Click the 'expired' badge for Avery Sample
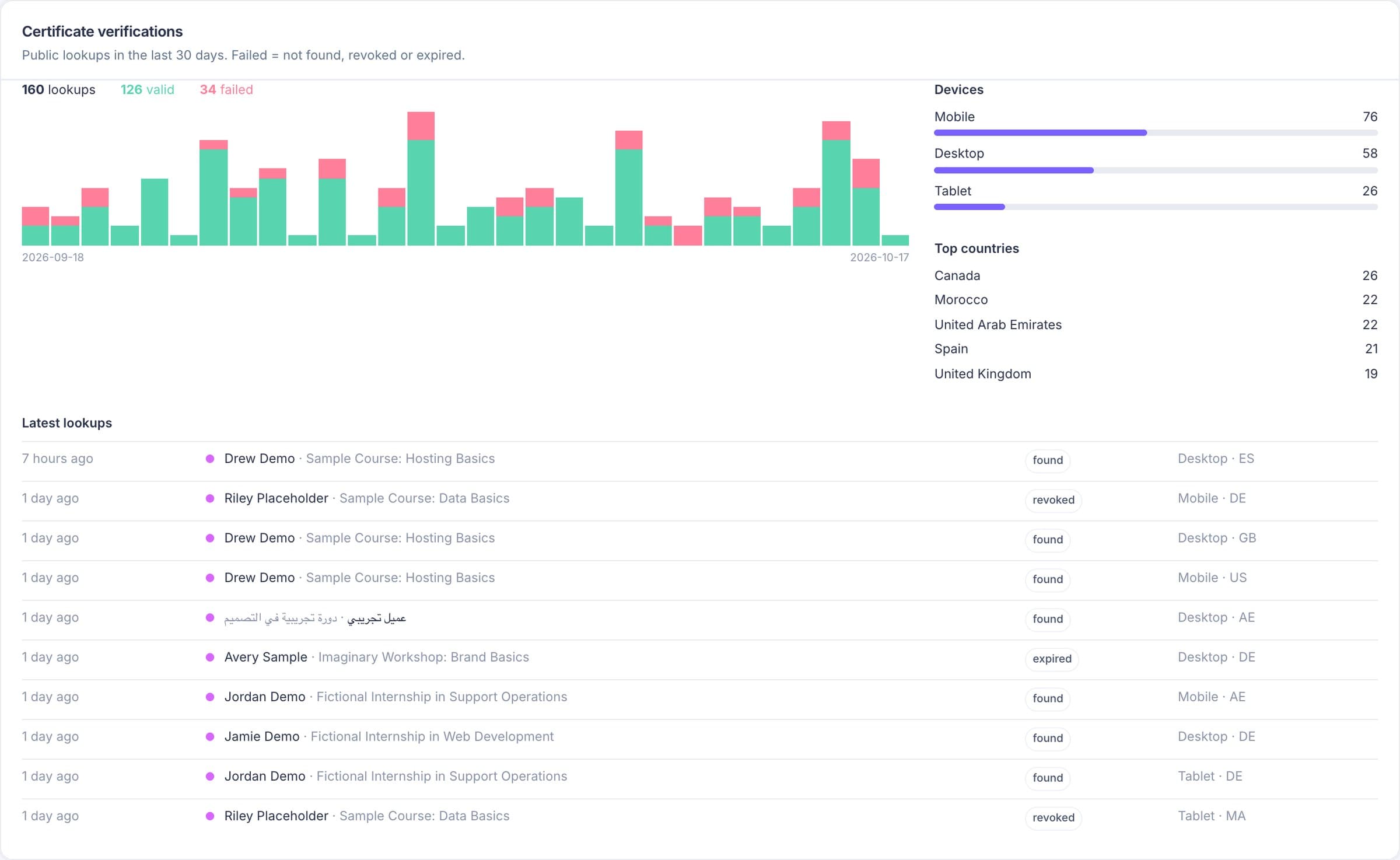The width and height of the screenshot is (1400, 860). 1052,659
